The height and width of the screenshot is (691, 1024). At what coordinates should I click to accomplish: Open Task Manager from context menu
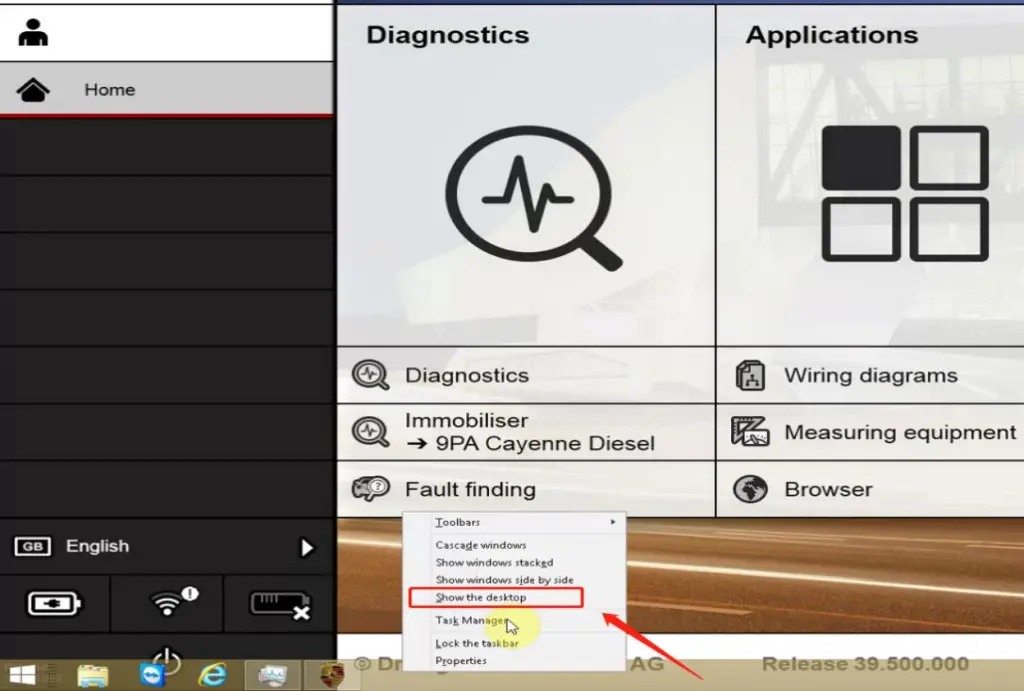(x=514, y=620)
